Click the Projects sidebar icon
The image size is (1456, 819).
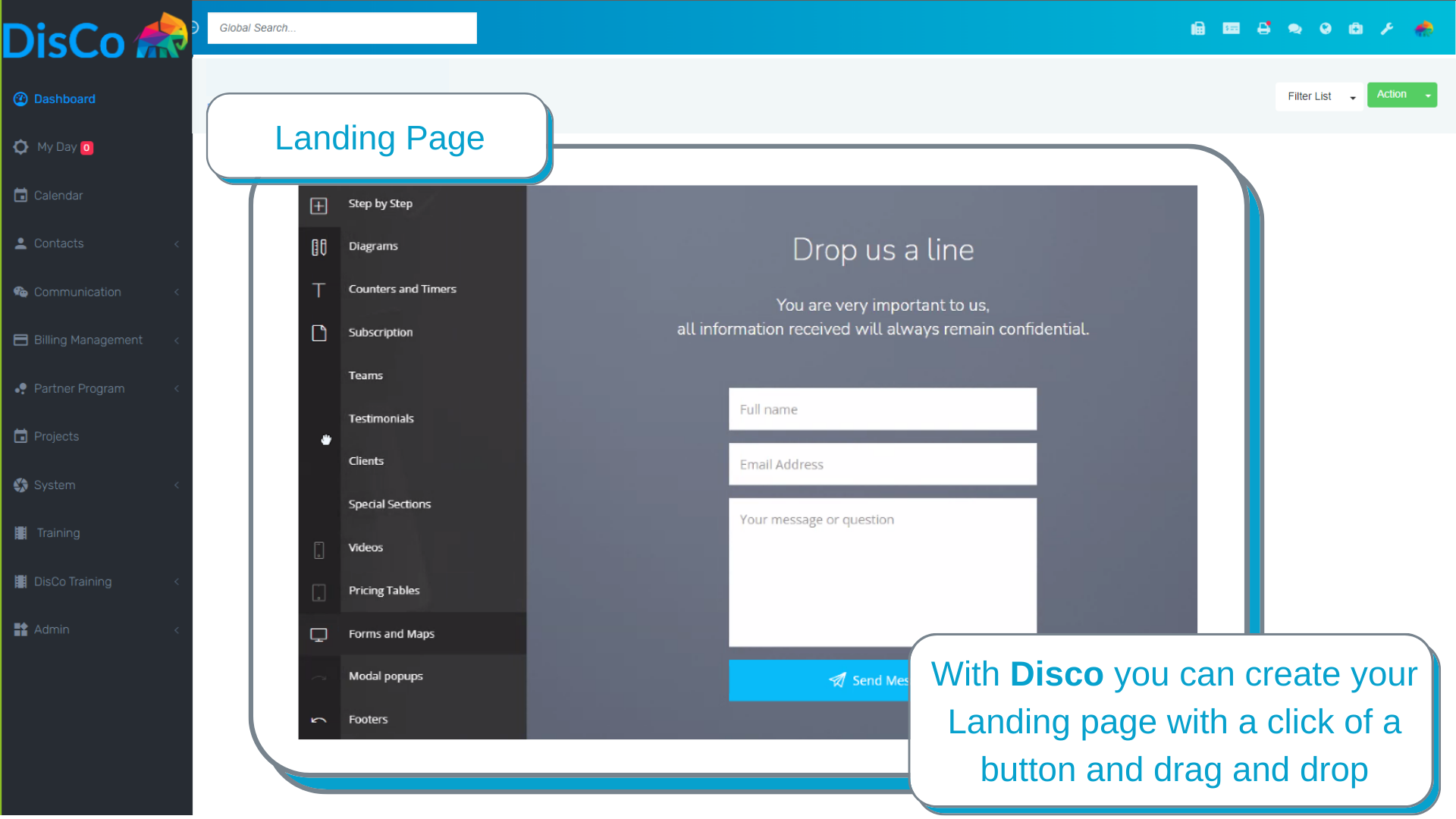pyautogui.click(x=20, y=436)
